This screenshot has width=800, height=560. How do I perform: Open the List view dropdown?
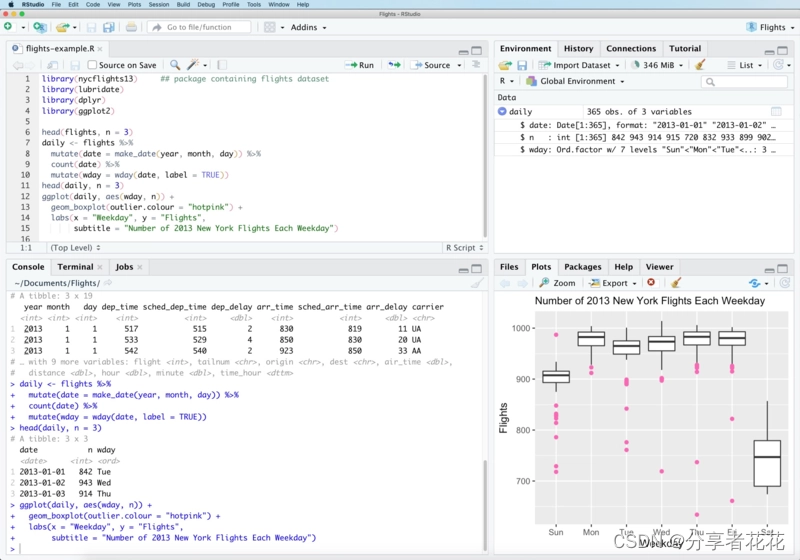745,65
